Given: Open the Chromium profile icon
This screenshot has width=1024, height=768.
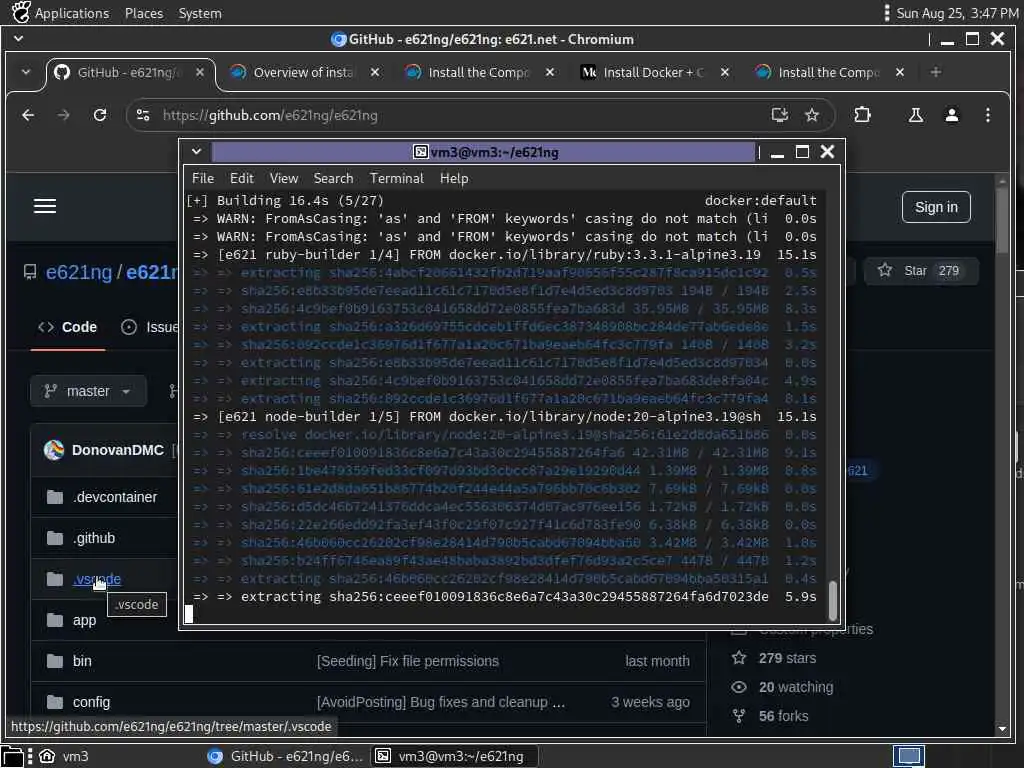Looking at the screenshot, I should (x=952, y=116).
